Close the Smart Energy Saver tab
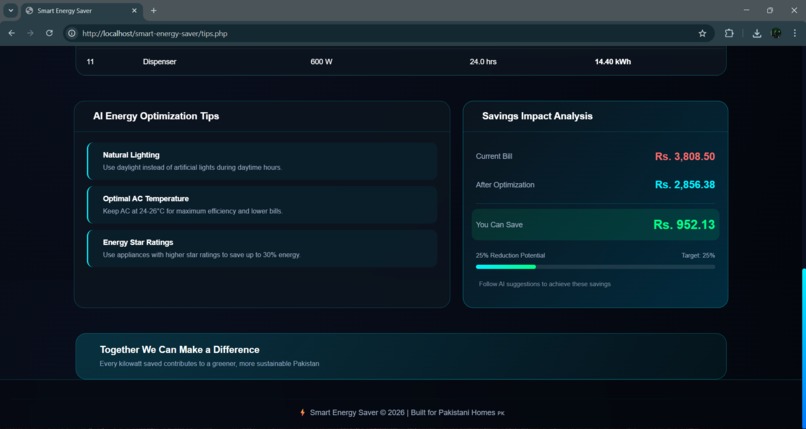 (x=135, y=10)
